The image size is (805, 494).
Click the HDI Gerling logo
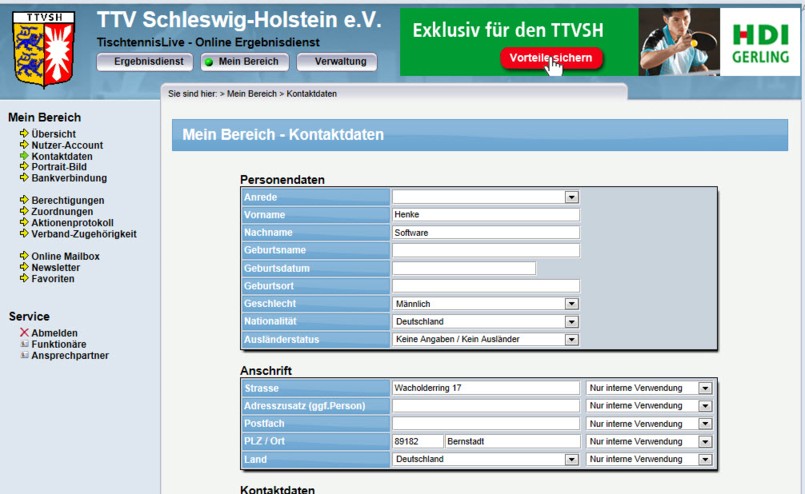[759, 42]
